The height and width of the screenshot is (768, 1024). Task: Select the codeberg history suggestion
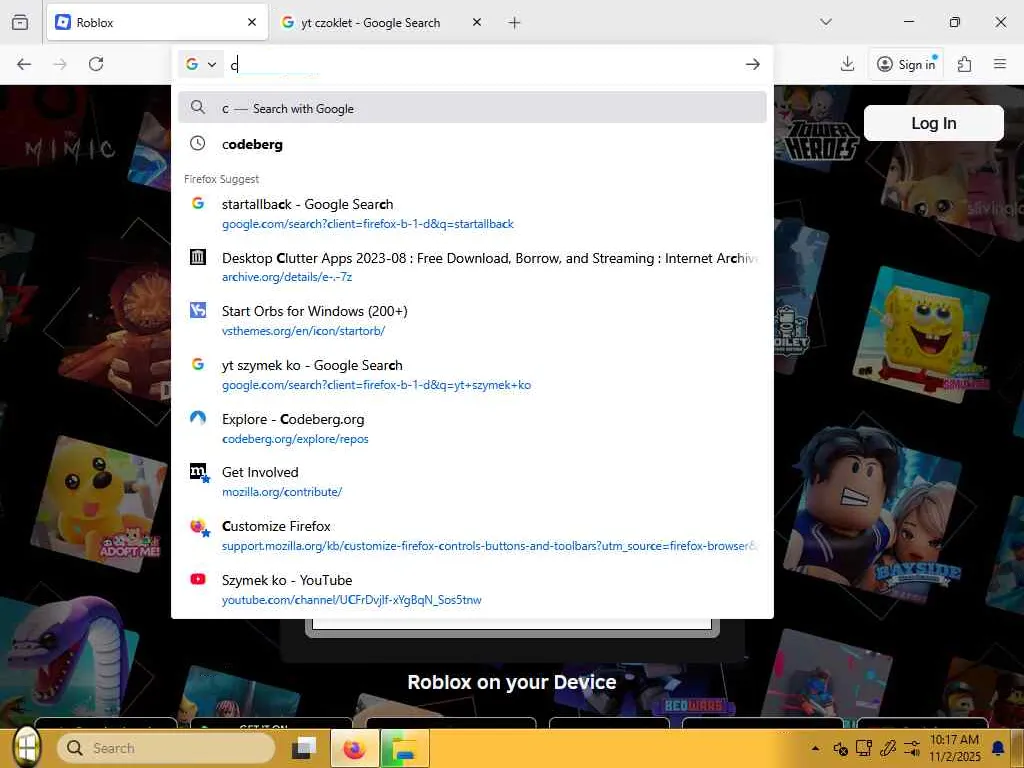(472, 144)
